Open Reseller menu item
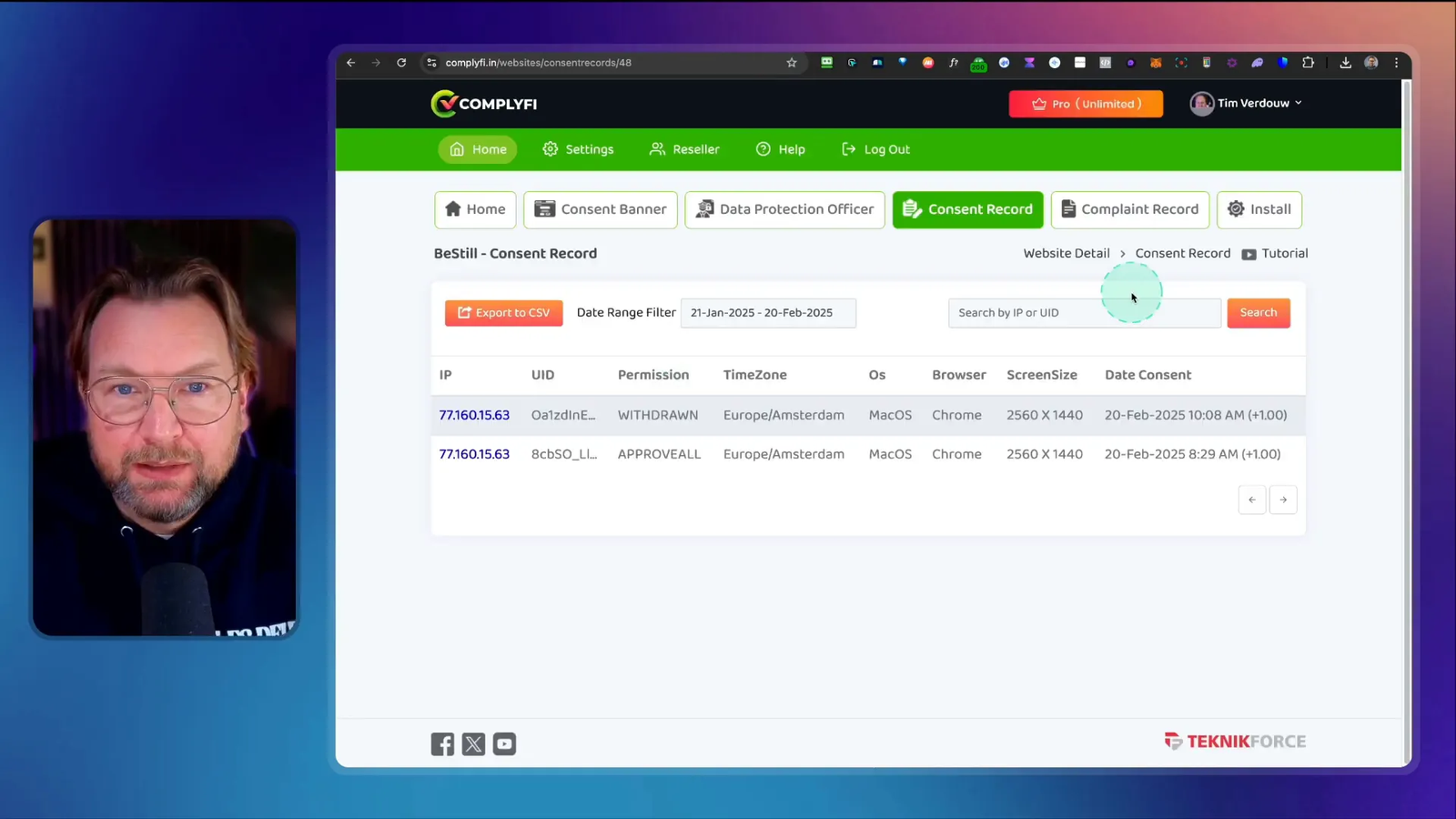This screenshot has height=819, width=1456. (x=684, y=149)
